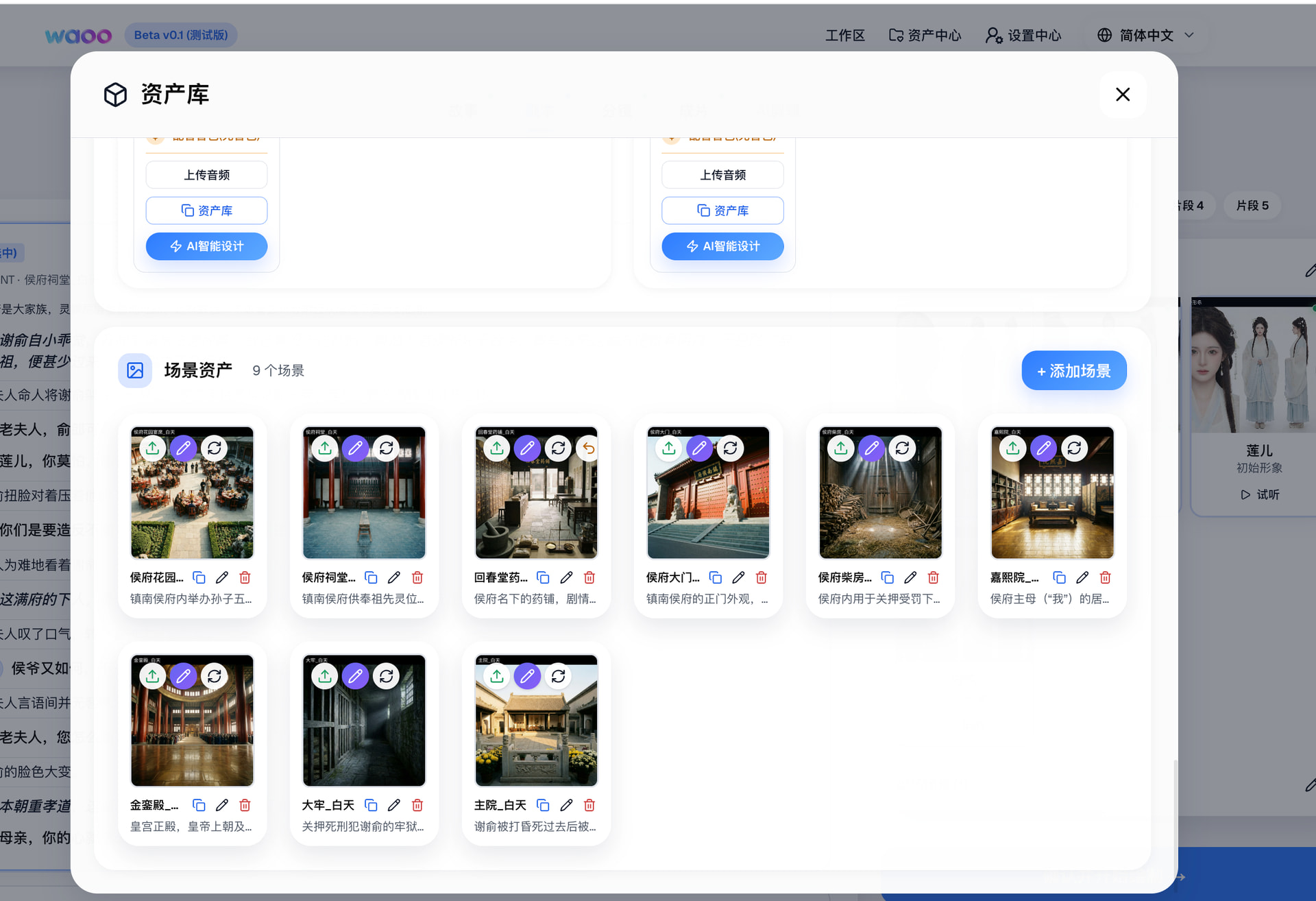This screenshot has width=1316, height=901.
Task: Play the 试听 preview for 莲儿
Action: [1261, 494]
